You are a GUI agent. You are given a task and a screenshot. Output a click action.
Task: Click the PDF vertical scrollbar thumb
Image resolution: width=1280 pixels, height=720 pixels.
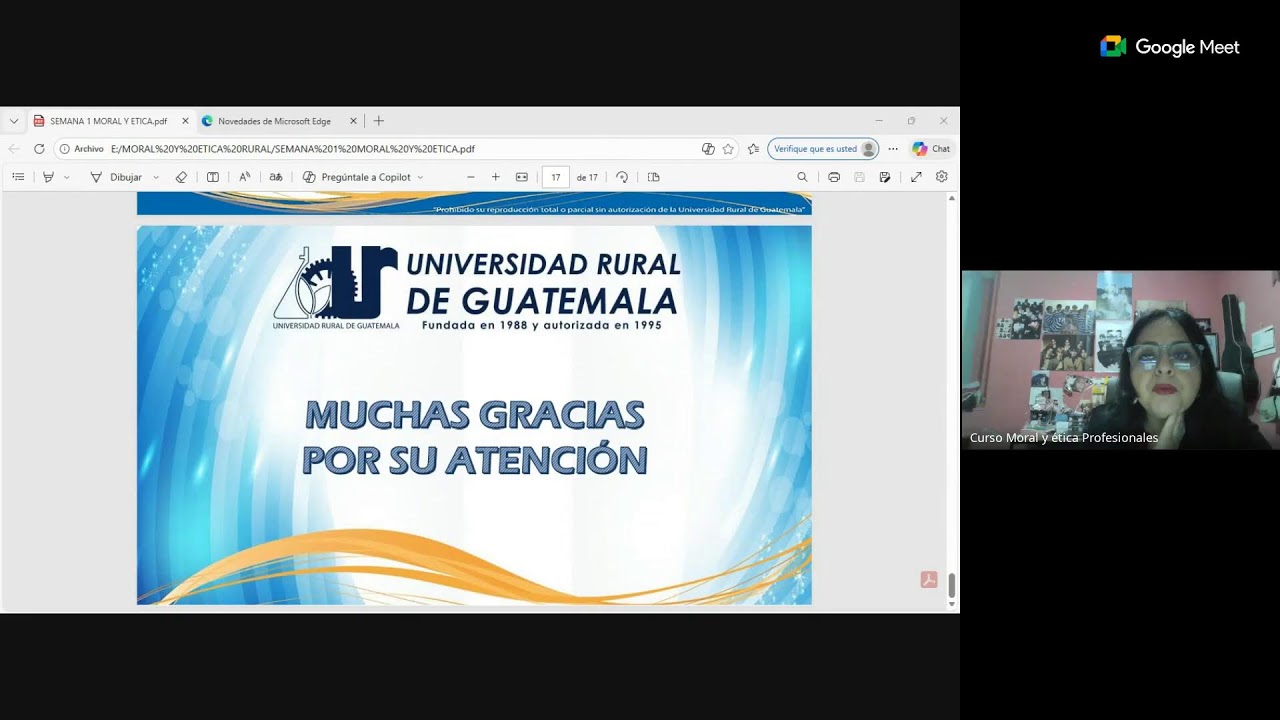(x=951, y=585)
